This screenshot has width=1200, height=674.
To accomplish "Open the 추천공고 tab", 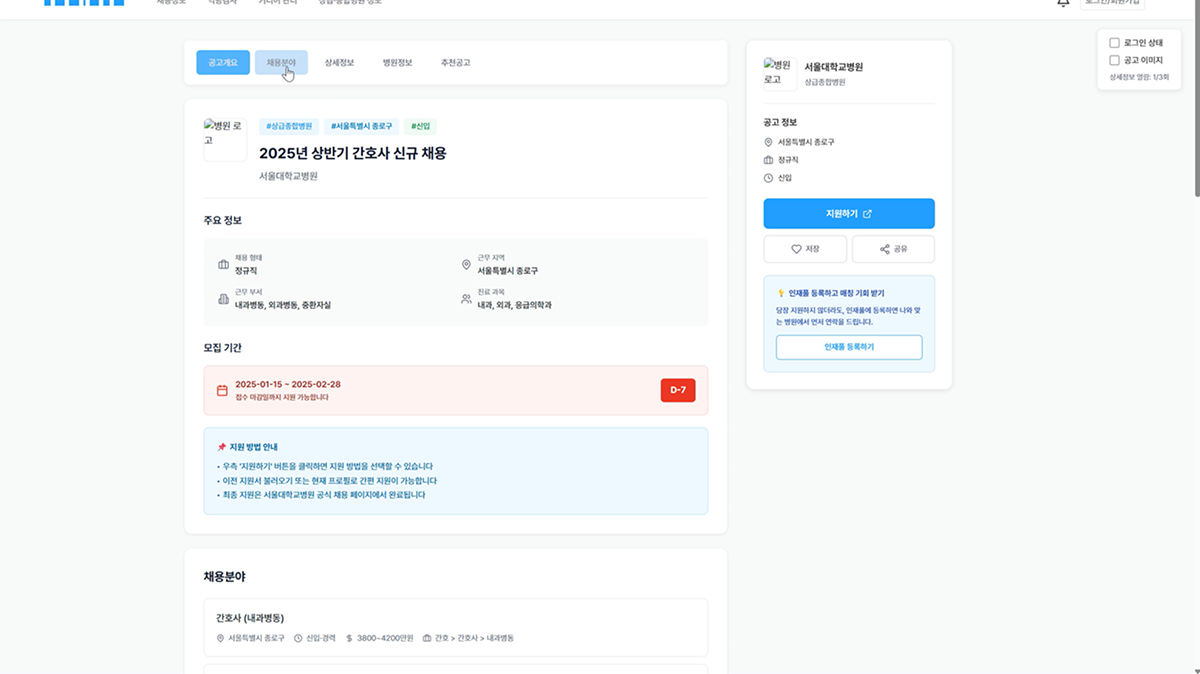I will 455,62.
